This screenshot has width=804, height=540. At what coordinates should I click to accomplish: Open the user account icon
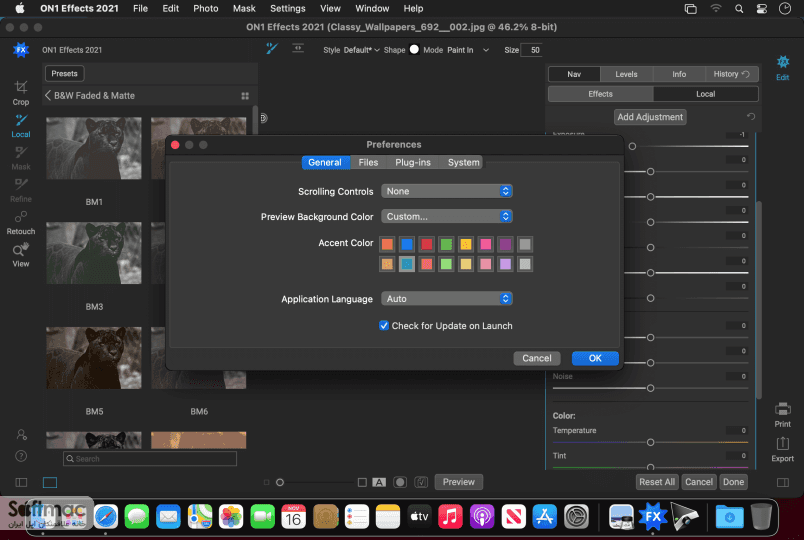coord(21,434)
